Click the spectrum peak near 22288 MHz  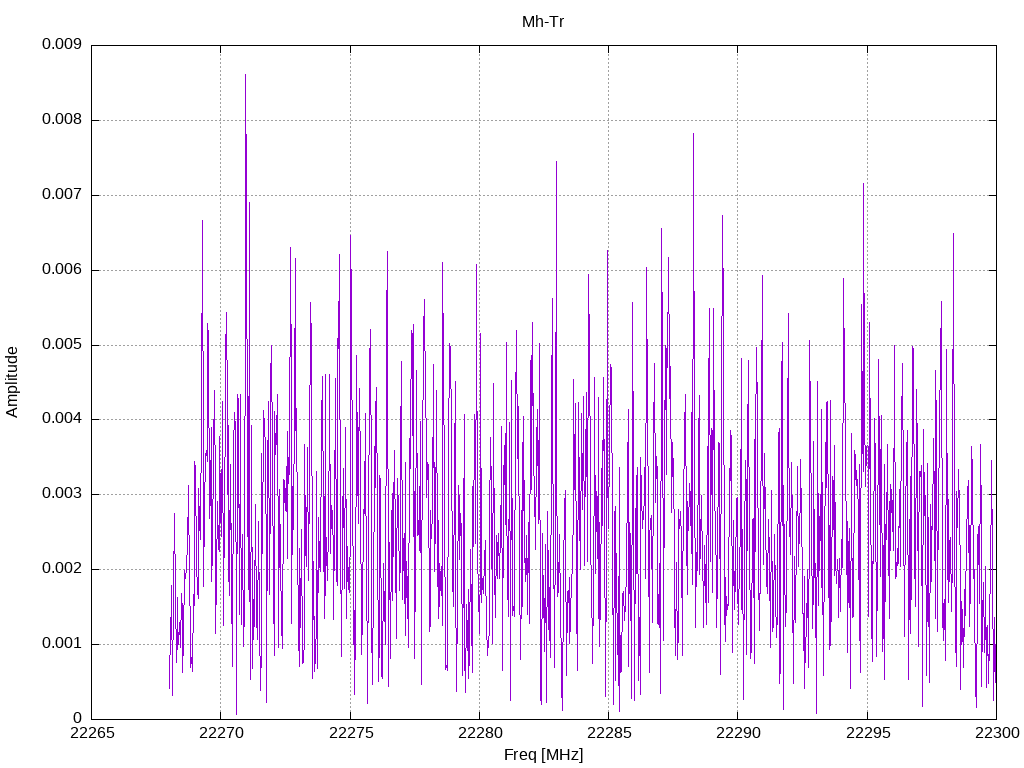694,135
